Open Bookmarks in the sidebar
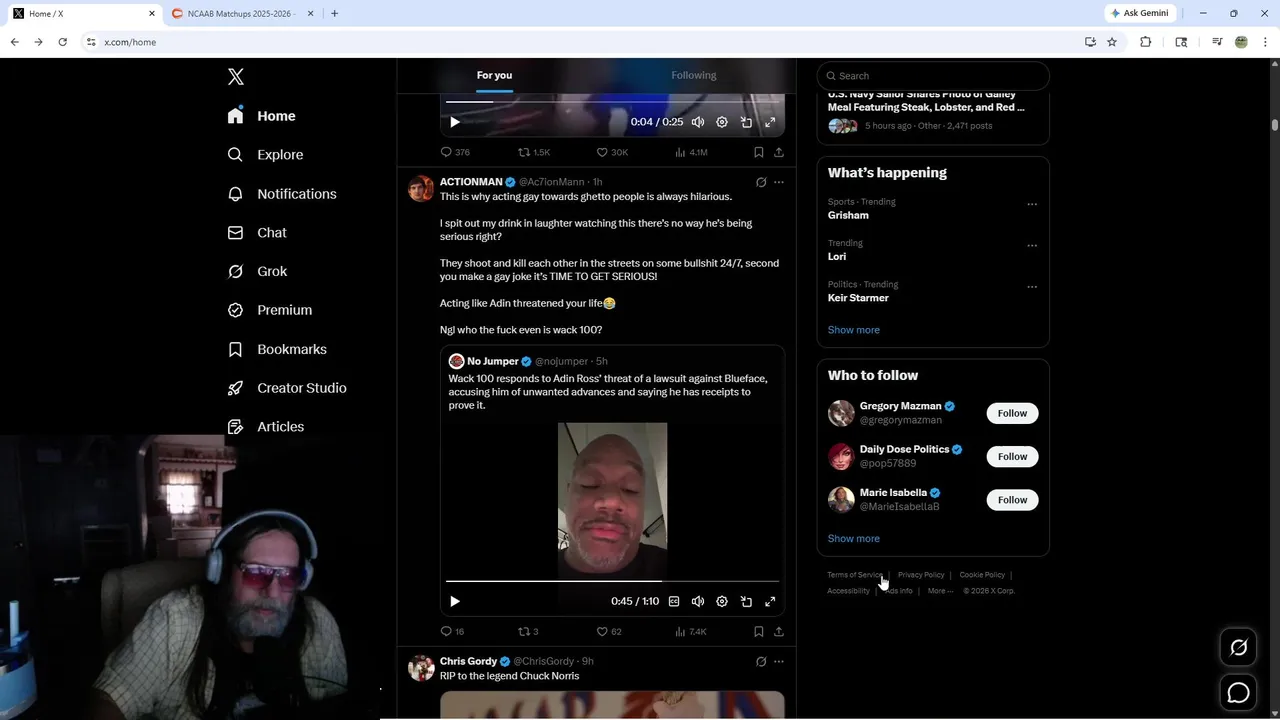This screenshot has width=1280, height=720. [277, 349]
